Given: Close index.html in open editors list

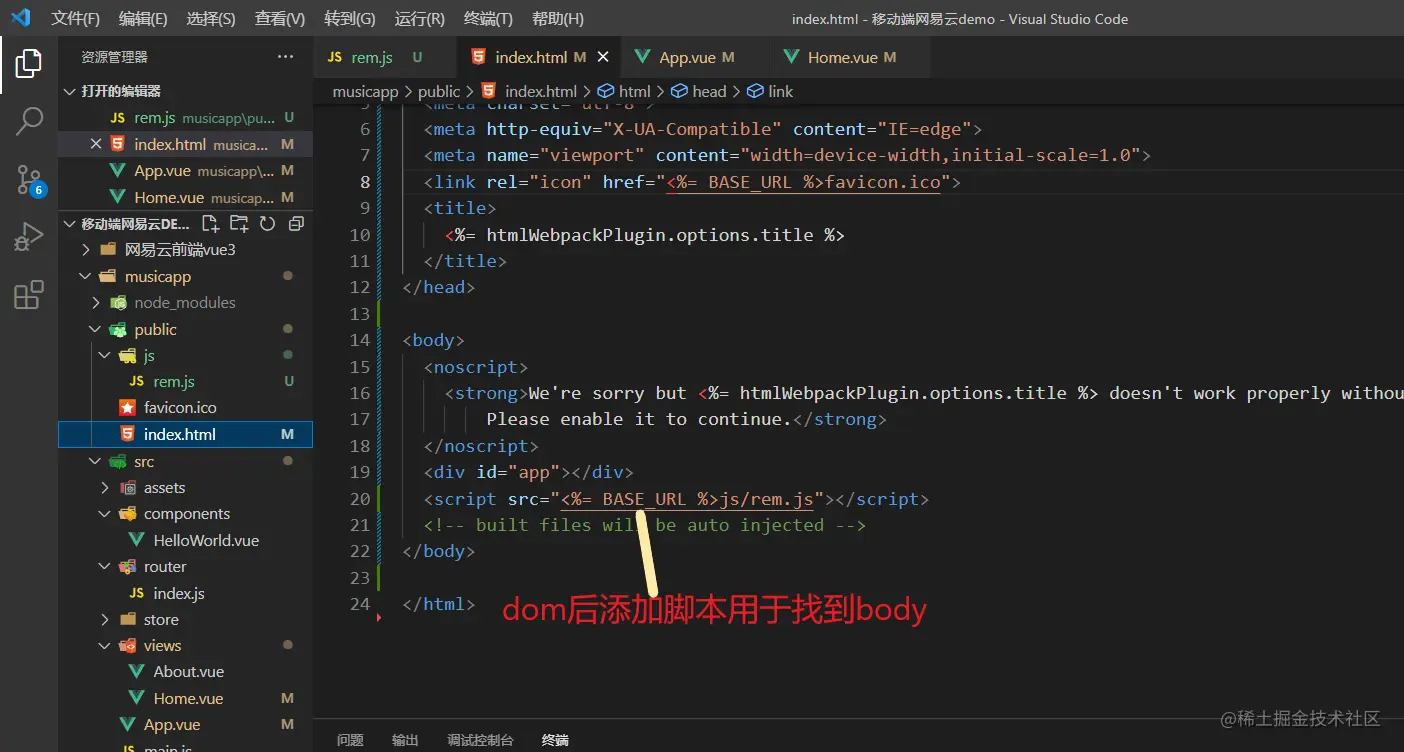Looking at the screenshot, I should point(96,144).
